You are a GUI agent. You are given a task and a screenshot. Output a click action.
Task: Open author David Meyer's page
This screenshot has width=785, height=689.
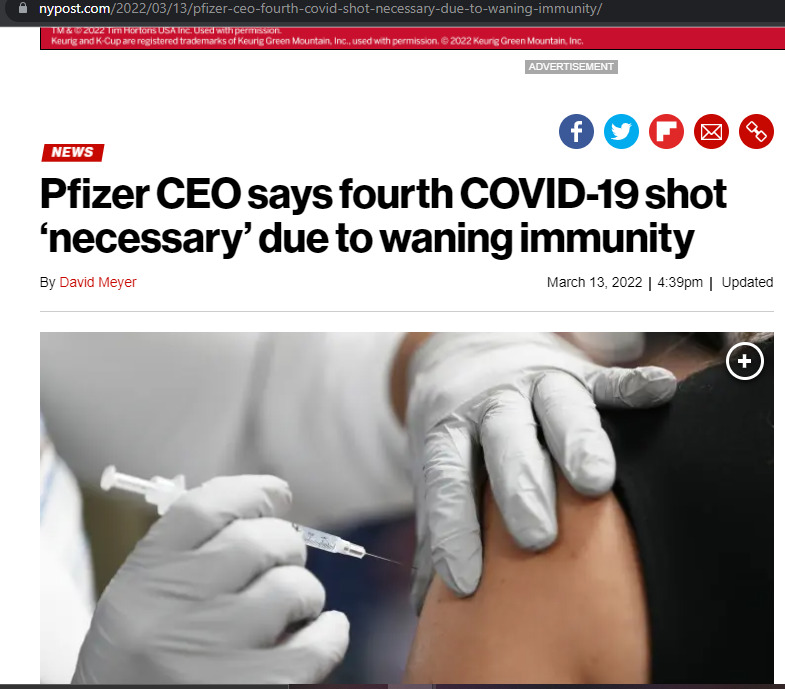(98, 282)
